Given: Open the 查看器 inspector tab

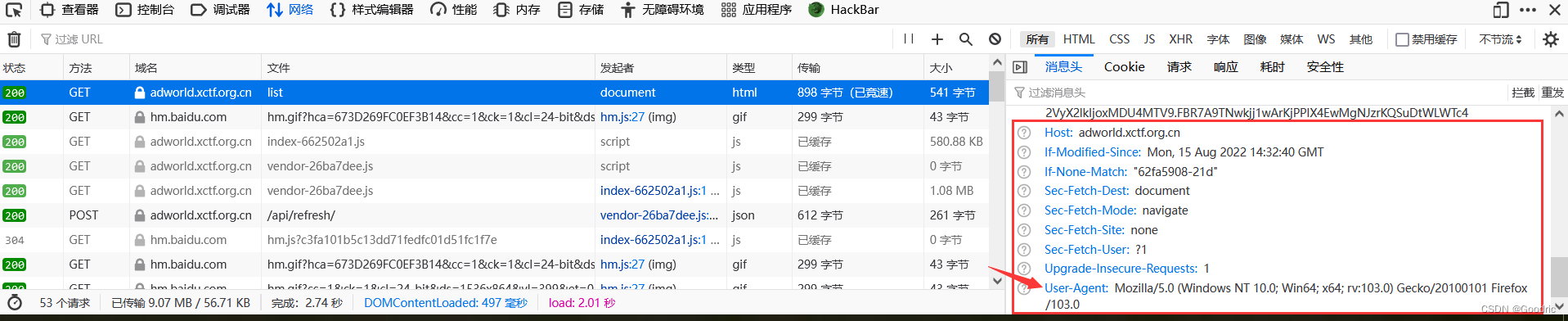Looking at the screenshot, I should point(70,10).
